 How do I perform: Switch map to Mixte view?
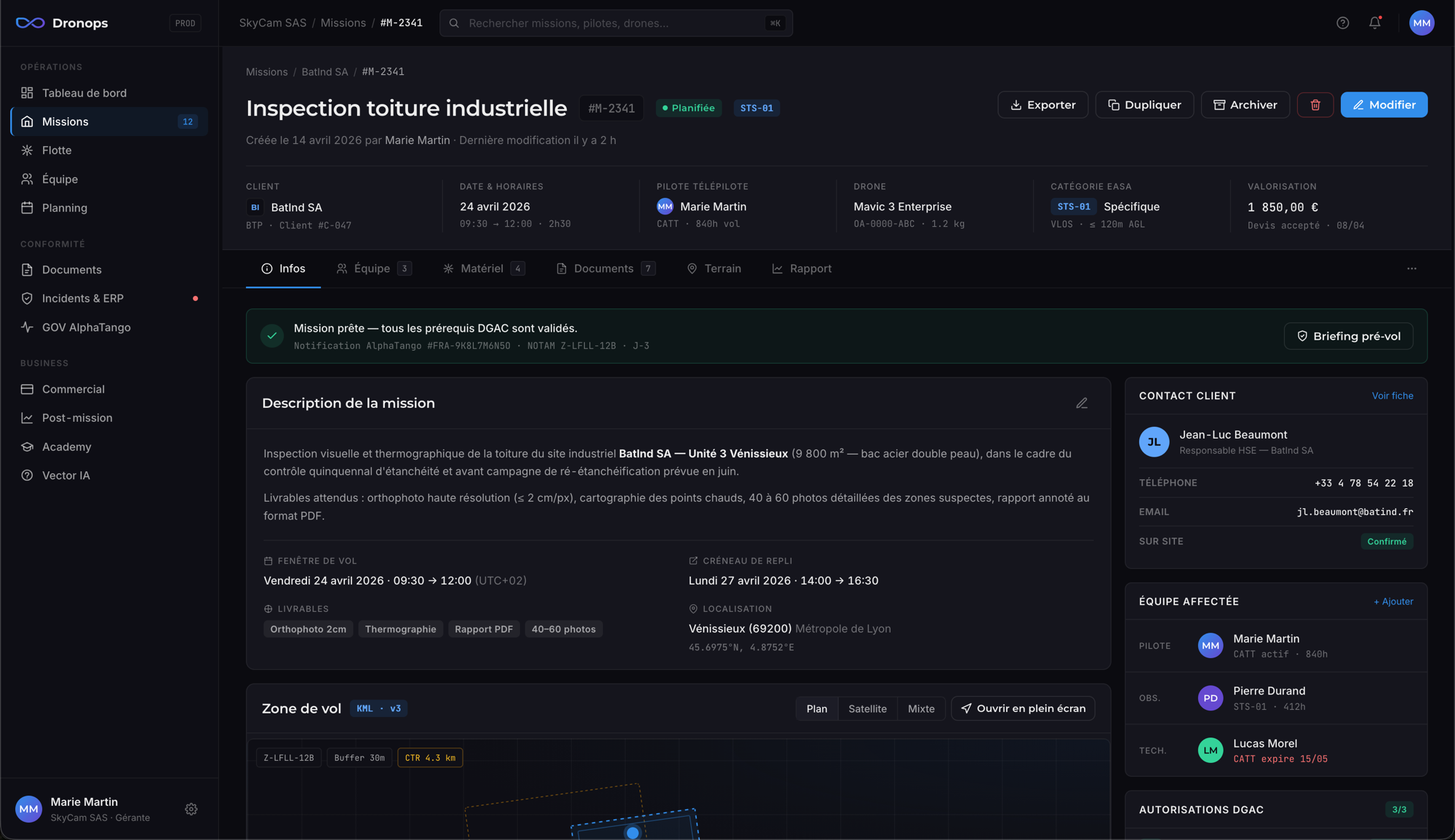click(x=921, y=708)
